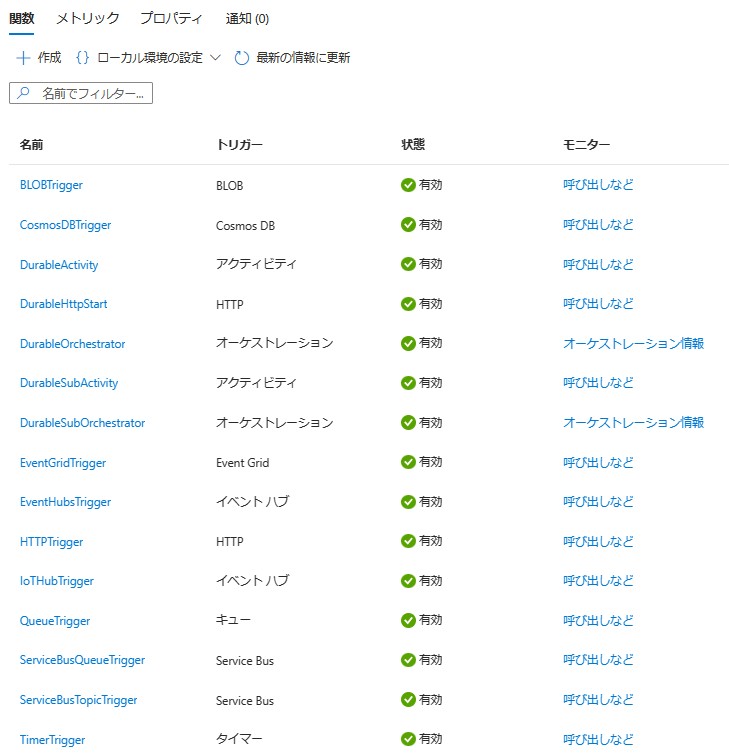Click the green status icon for EventGridTrigger
This screenshot has width=729, height=753.
408,462
